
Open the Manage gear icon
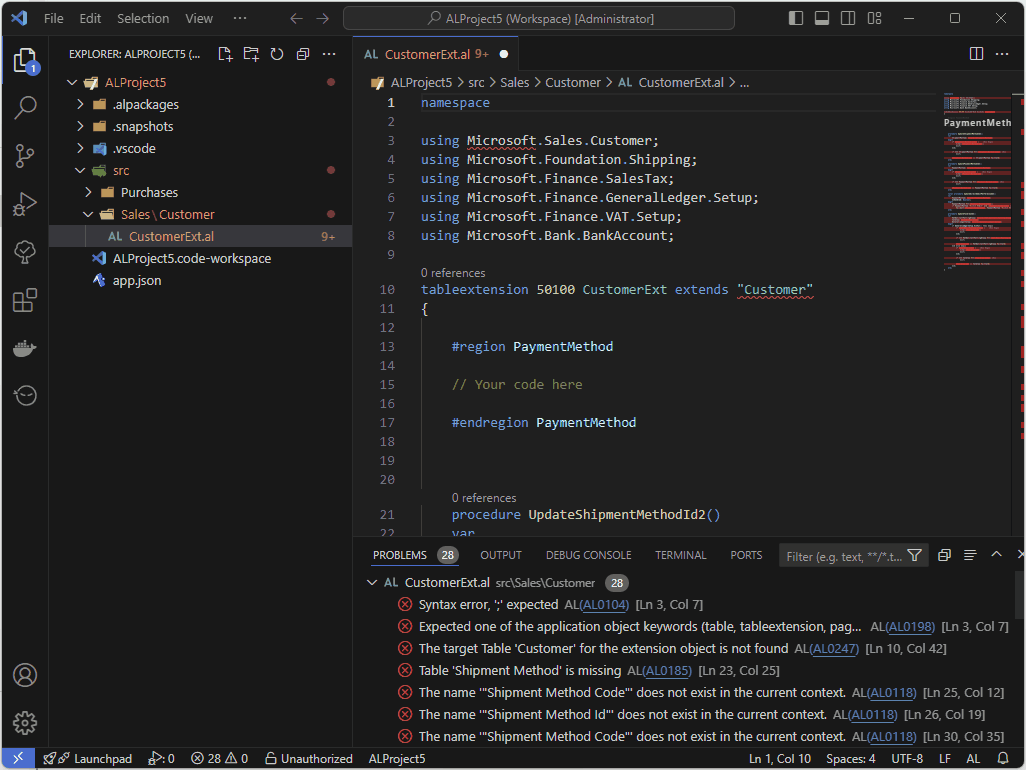25,723
